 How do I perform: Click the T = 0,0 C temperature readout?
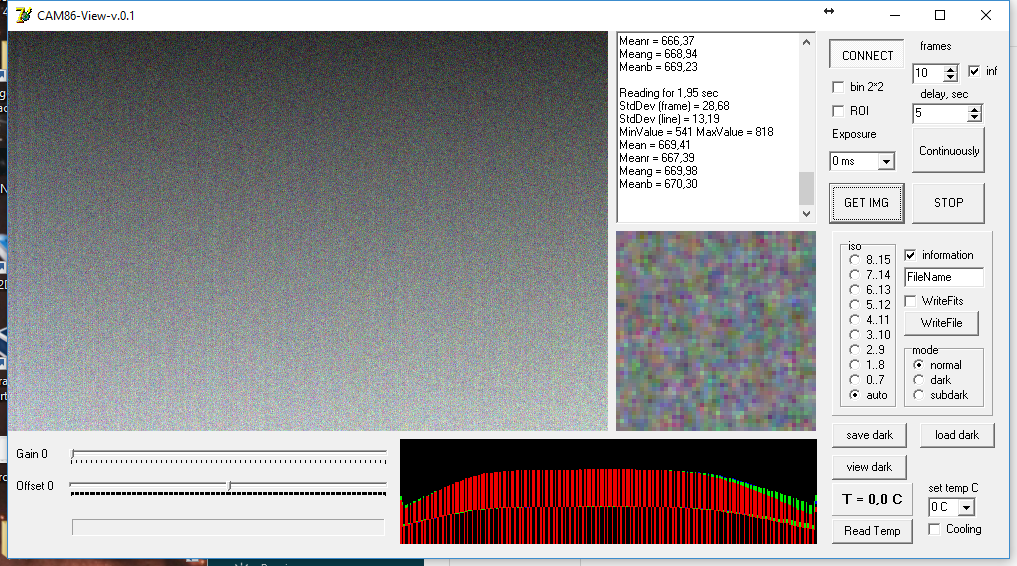(872, 499)
